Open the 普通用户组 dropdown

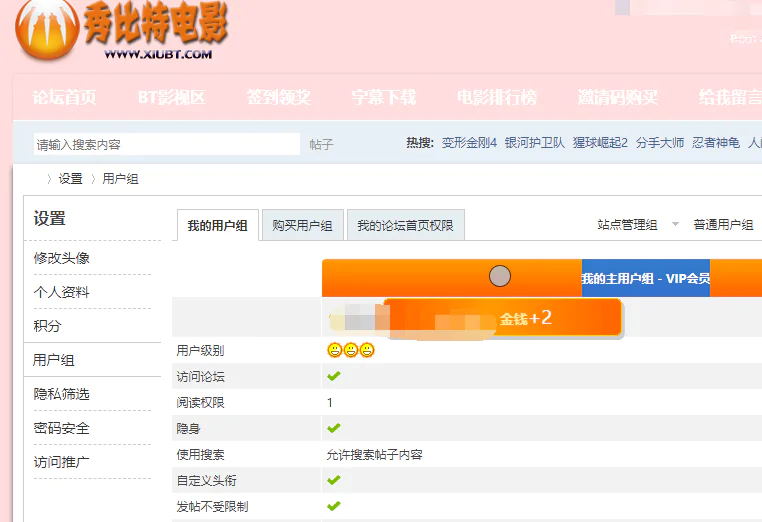click(x=723, y=225)
